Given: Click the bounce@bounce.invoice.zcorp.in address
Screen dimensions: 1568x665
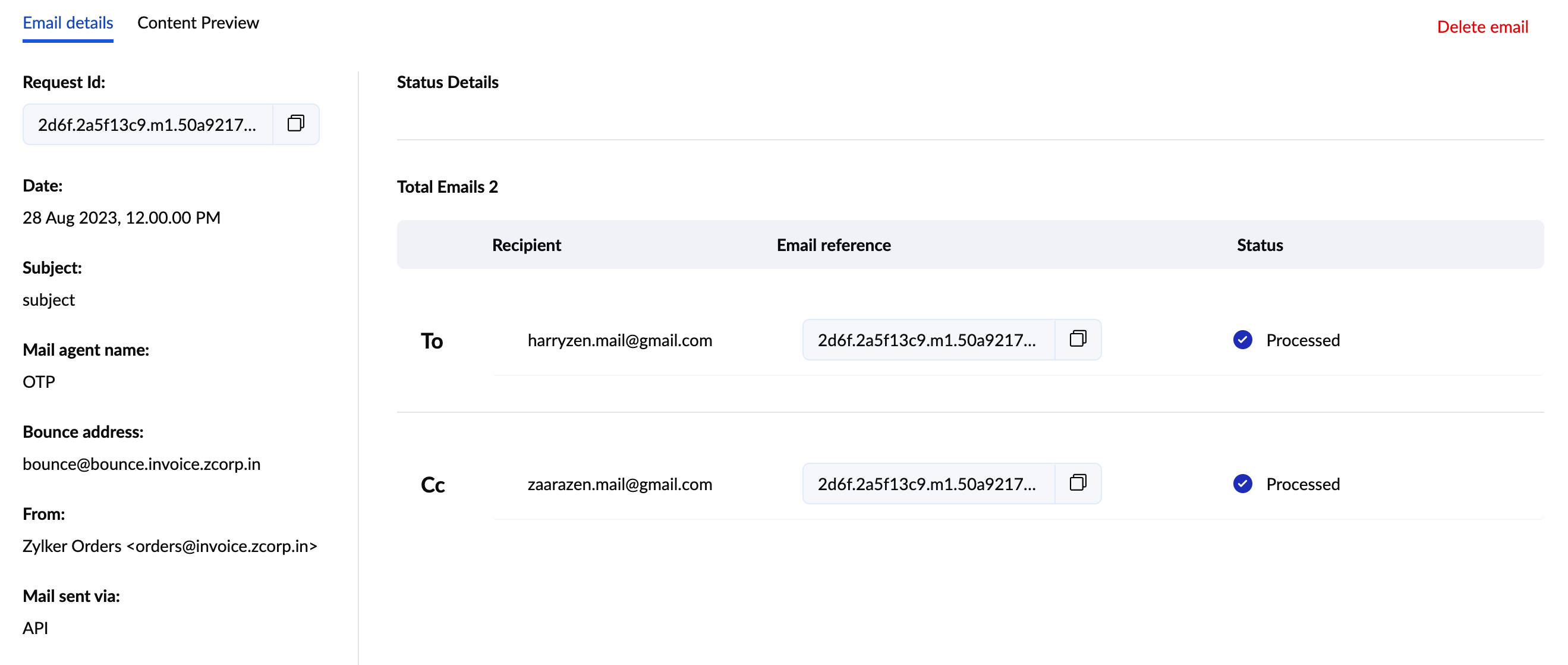Looking at the screenshot, I should (x=141, y=463).
